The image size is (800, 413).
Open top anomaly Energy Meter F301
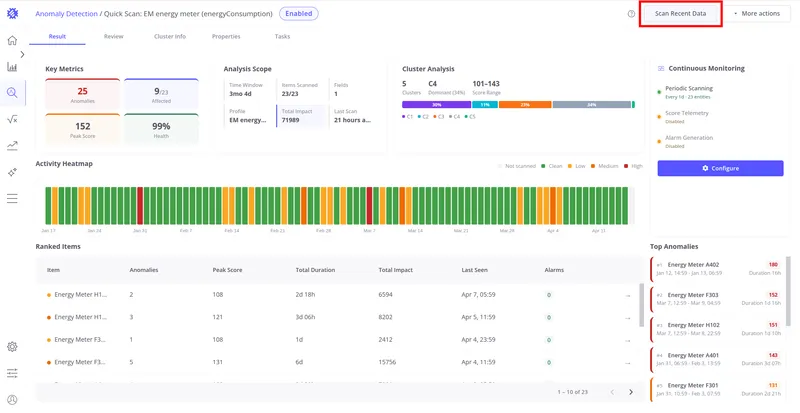(x=717, y=389)
